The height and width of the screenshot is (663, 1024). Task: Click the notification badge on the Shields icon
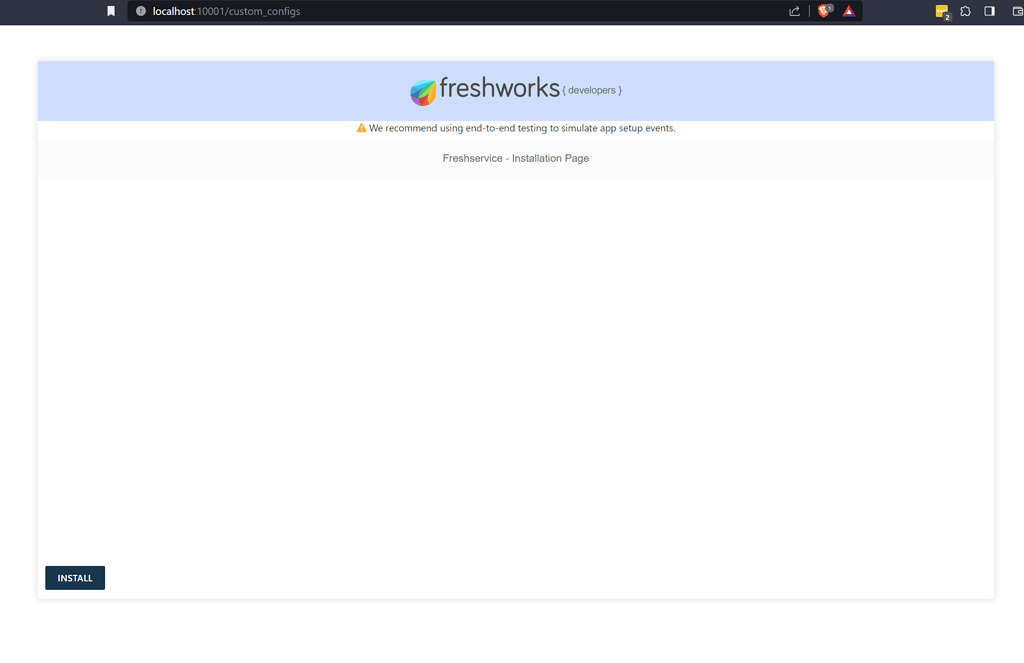click(832, 7)
